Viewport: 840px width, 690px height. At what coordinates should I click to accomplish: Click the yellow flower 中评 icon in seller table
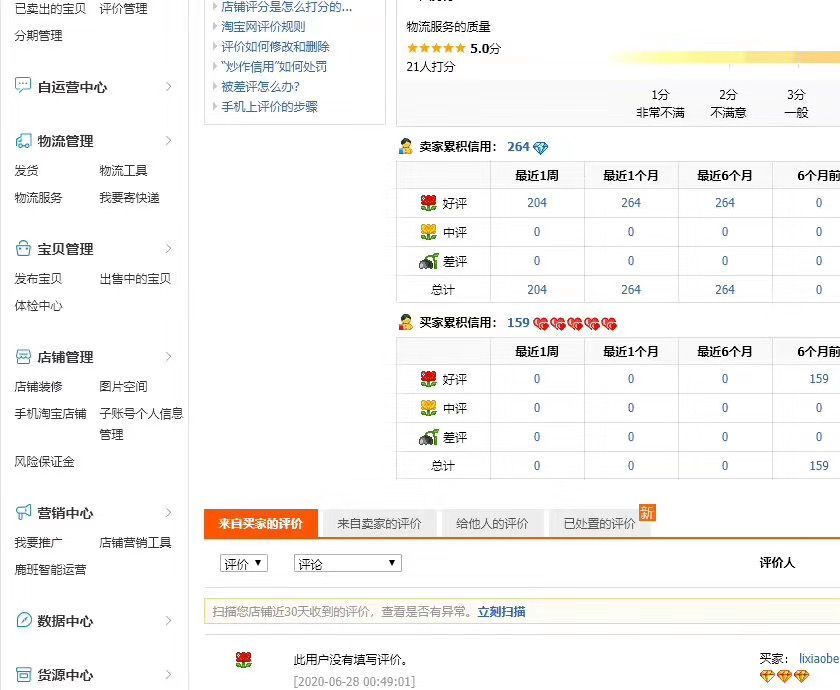(429, 232)
